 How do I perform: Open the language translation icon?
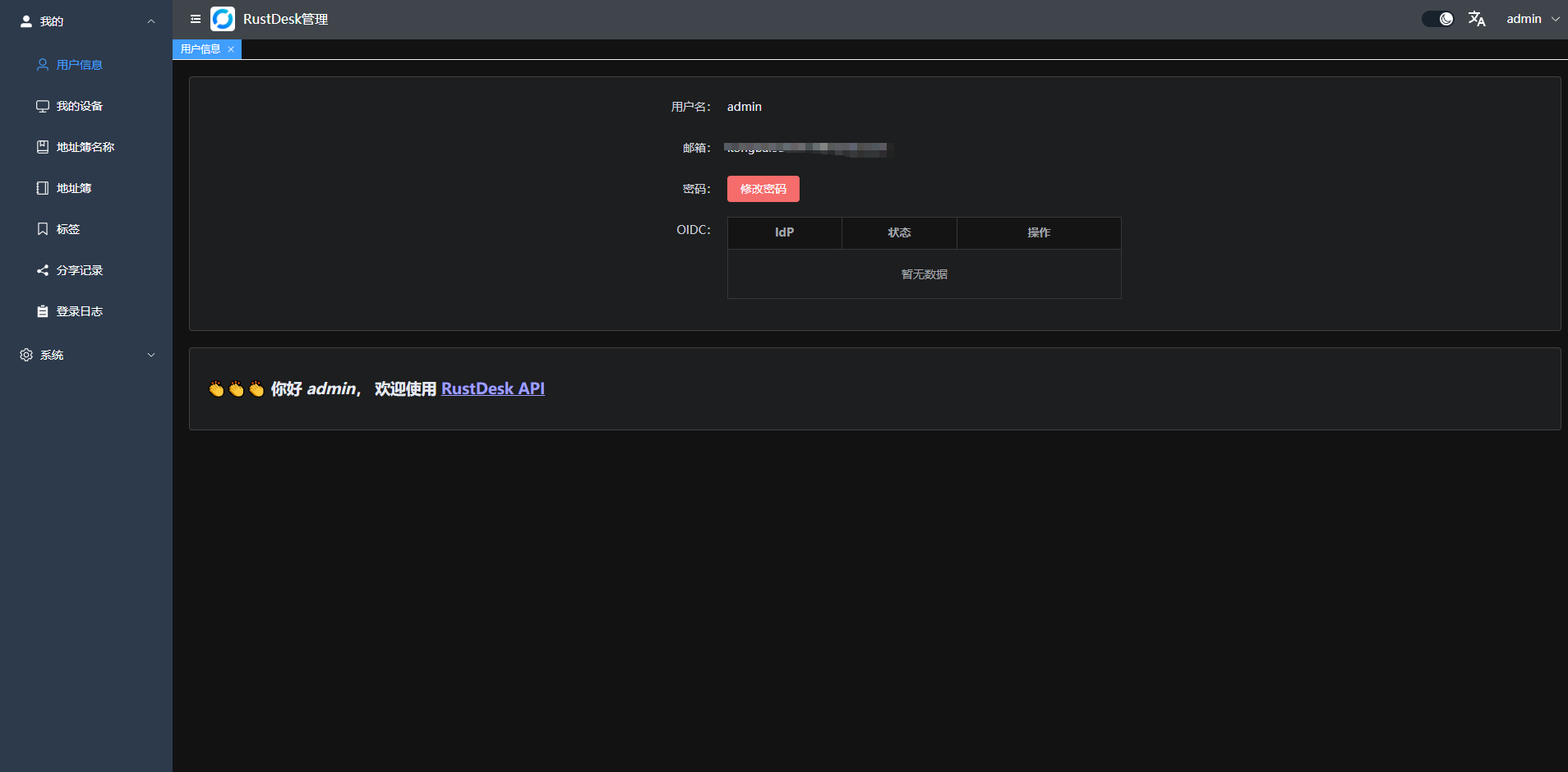(1476, 19)
